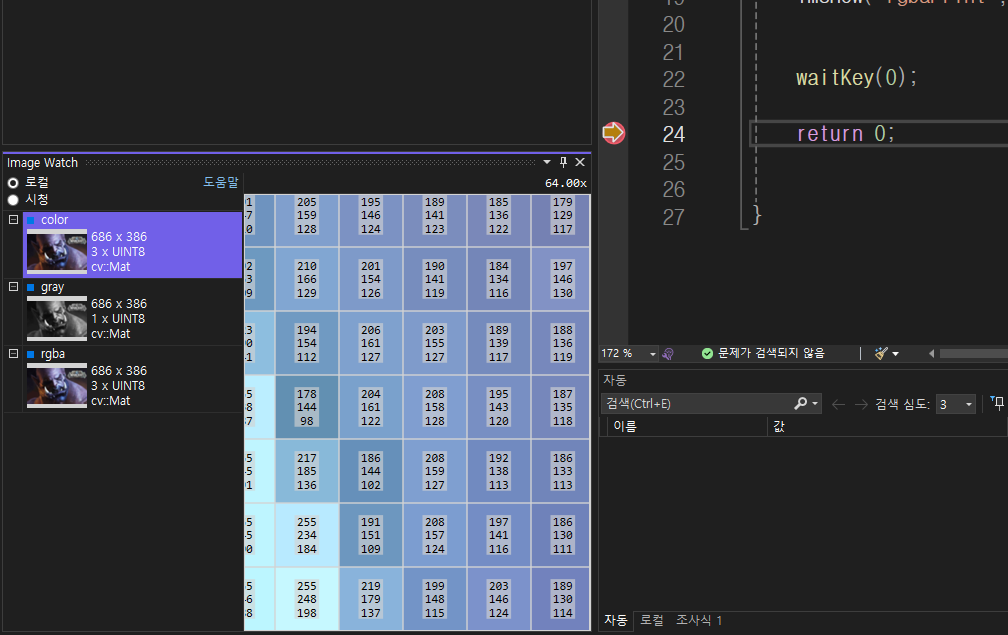
Task: Click pixel cell with values 217 185 136
Action: [307, 472]
